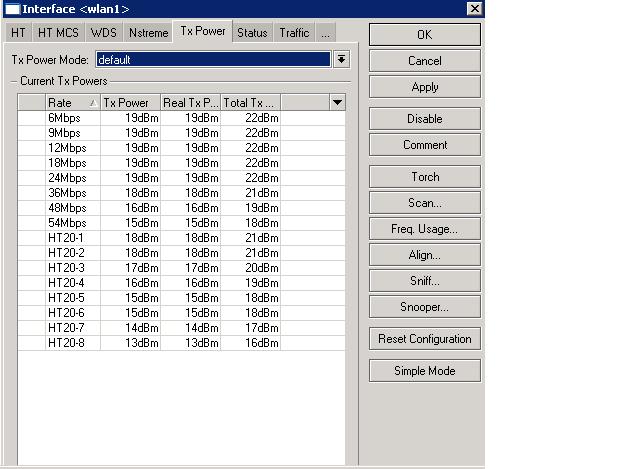Select the Tx Power Mode field showing default

pyautogui.click(x=213, y=60)
